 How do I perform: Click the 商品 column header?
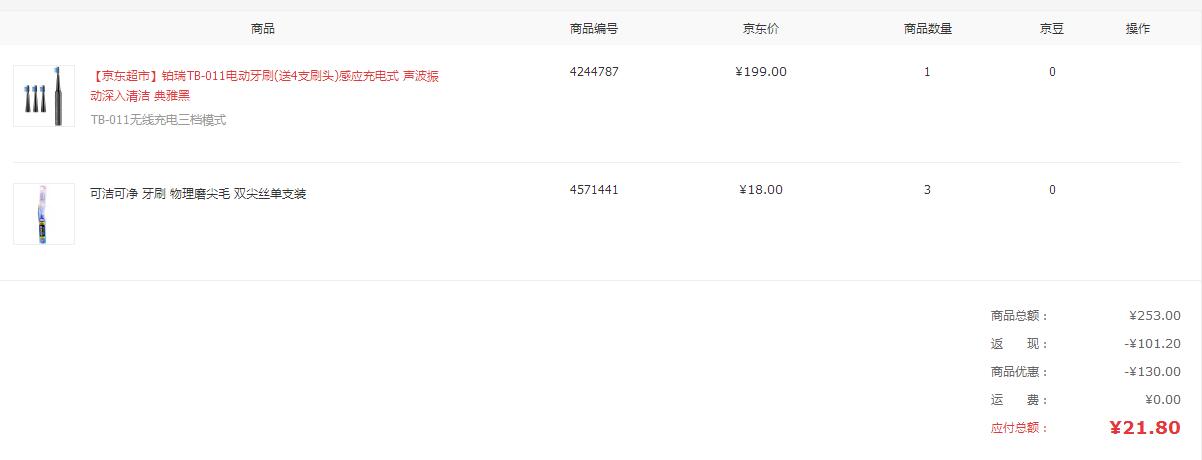pyautogui.click(x=263, y=29)
